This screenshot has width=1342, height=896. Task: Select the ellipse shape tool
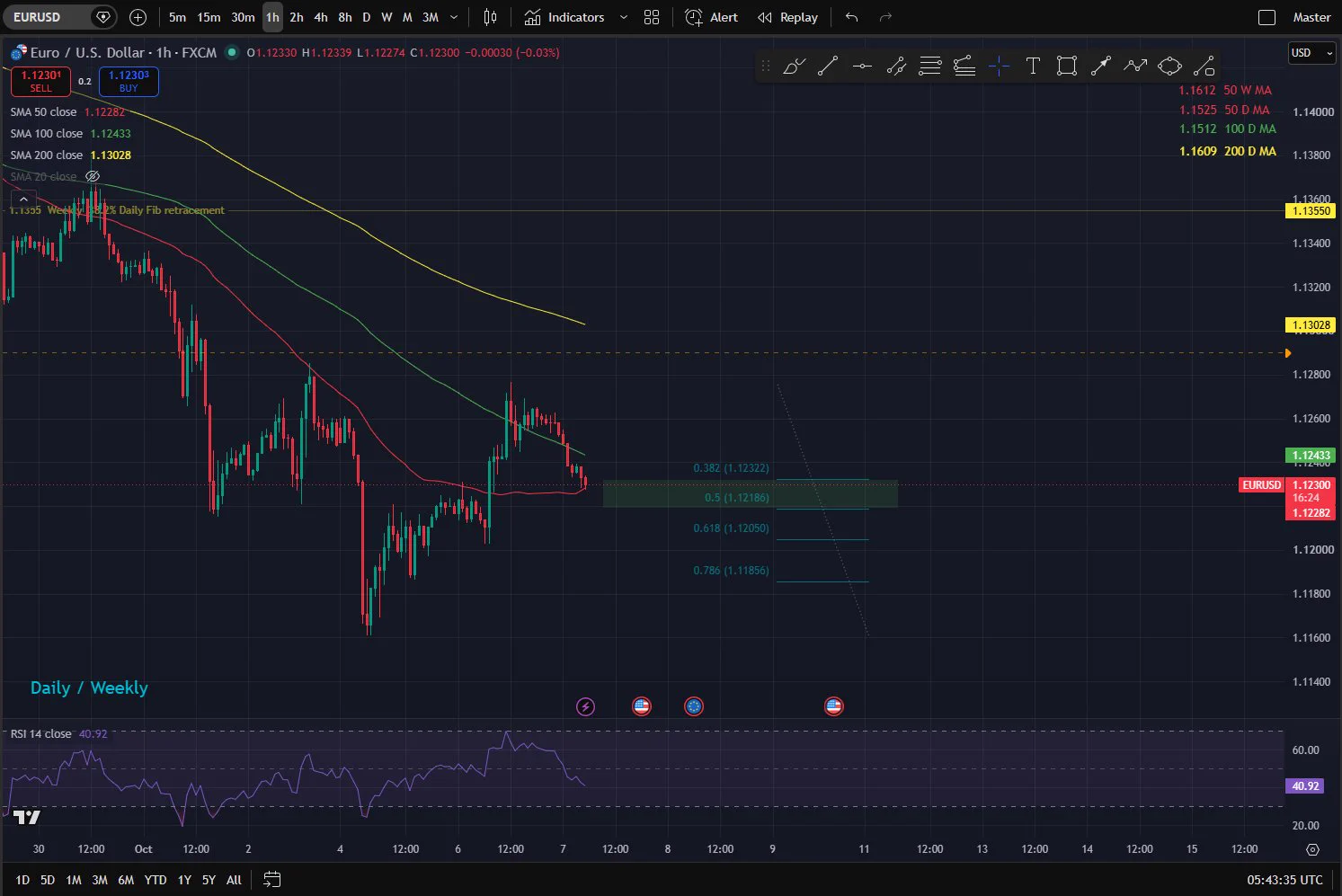coord(1169,66)
